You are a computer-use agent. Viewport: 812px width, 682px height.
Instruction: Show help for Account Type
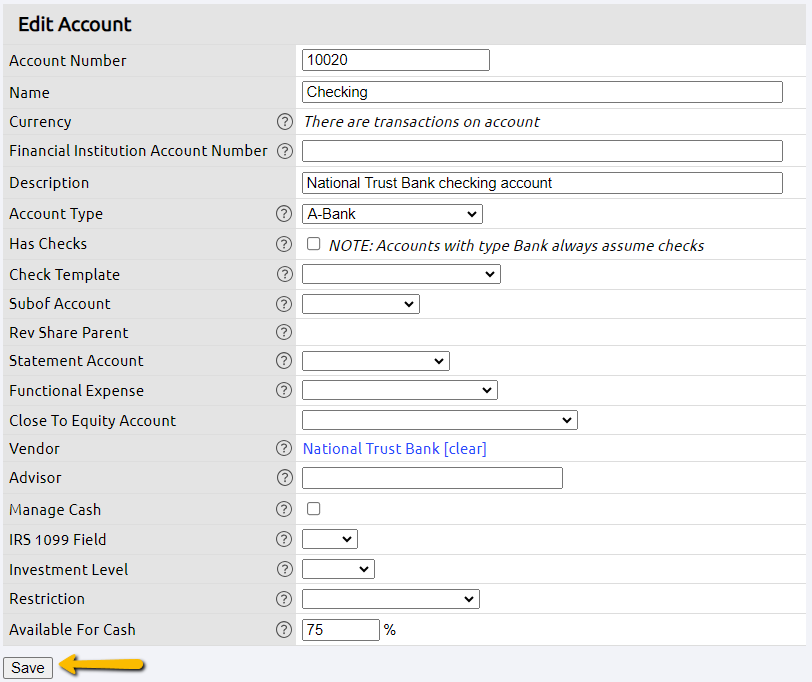tap(285, 214)
